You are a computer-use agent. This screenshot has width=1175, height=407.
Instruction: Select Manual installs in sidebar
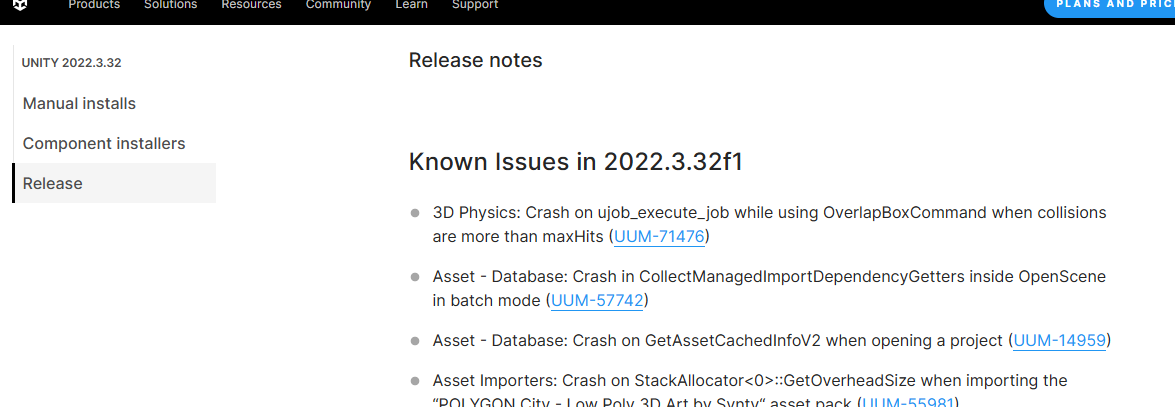[79, 104]
